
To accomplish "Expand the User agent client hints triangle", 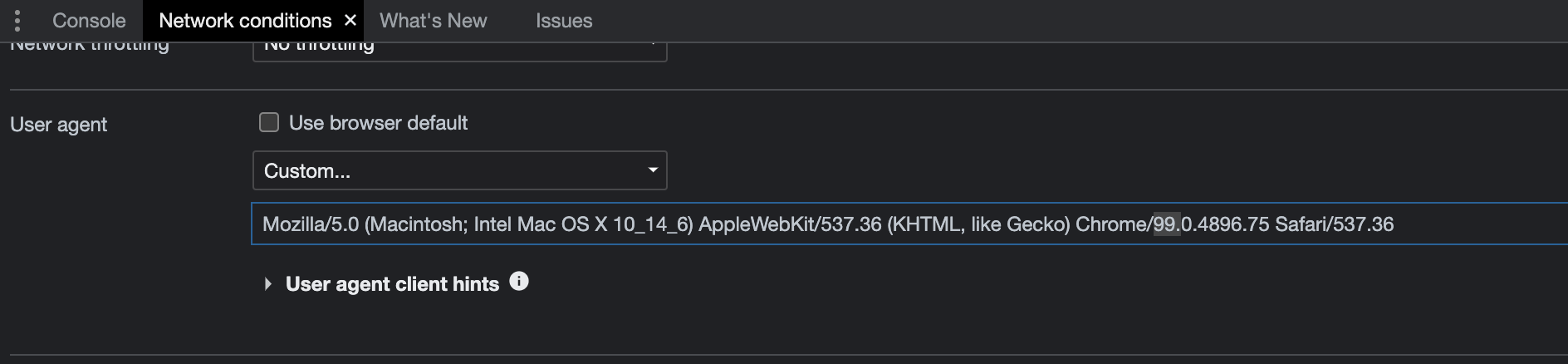I will (x=267, y=284).
